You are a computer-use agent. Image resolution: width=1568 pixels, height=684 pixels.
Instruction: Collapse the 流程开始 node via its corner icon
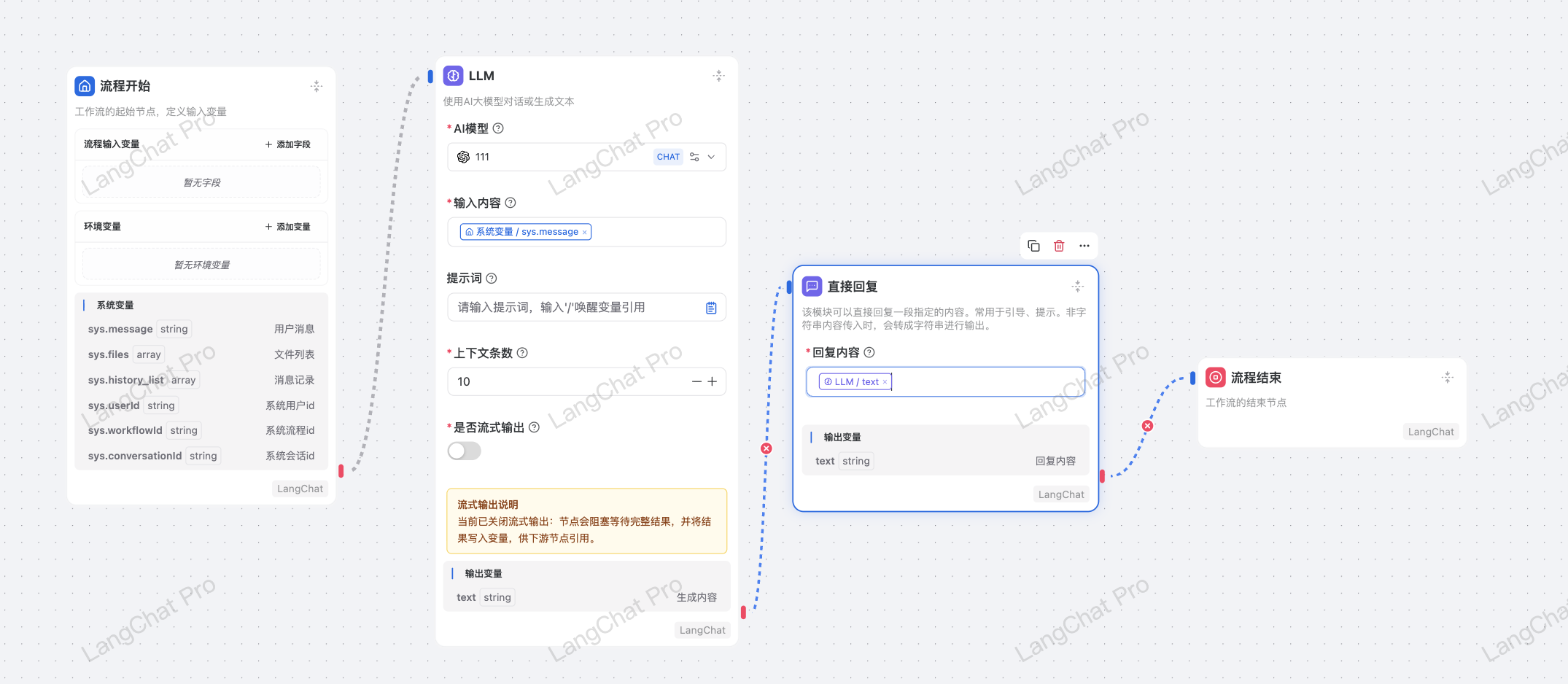click(x=316, y=86)
